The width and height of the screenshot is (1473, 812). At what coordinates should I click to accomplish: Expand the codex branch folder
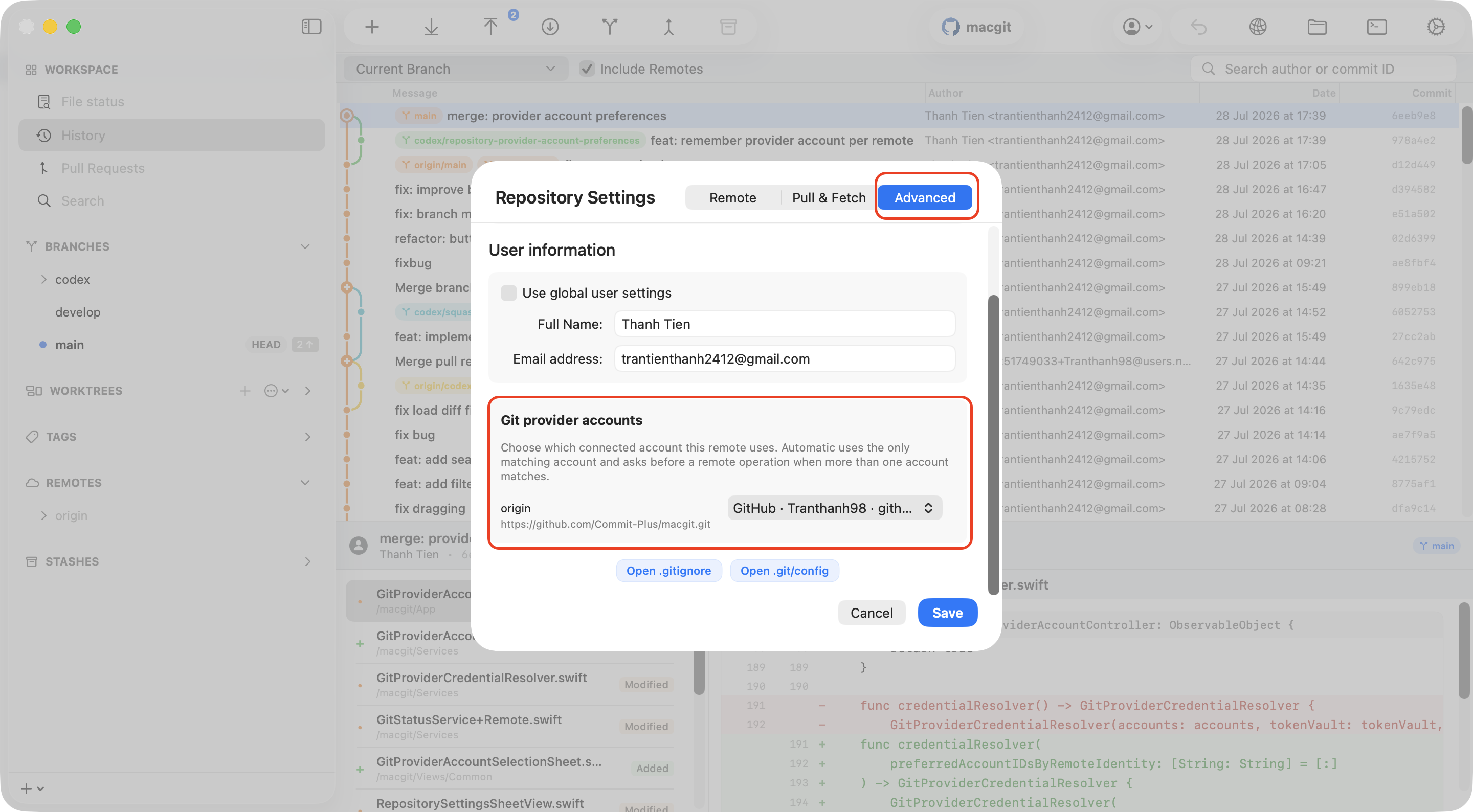[x=44, y=280]
